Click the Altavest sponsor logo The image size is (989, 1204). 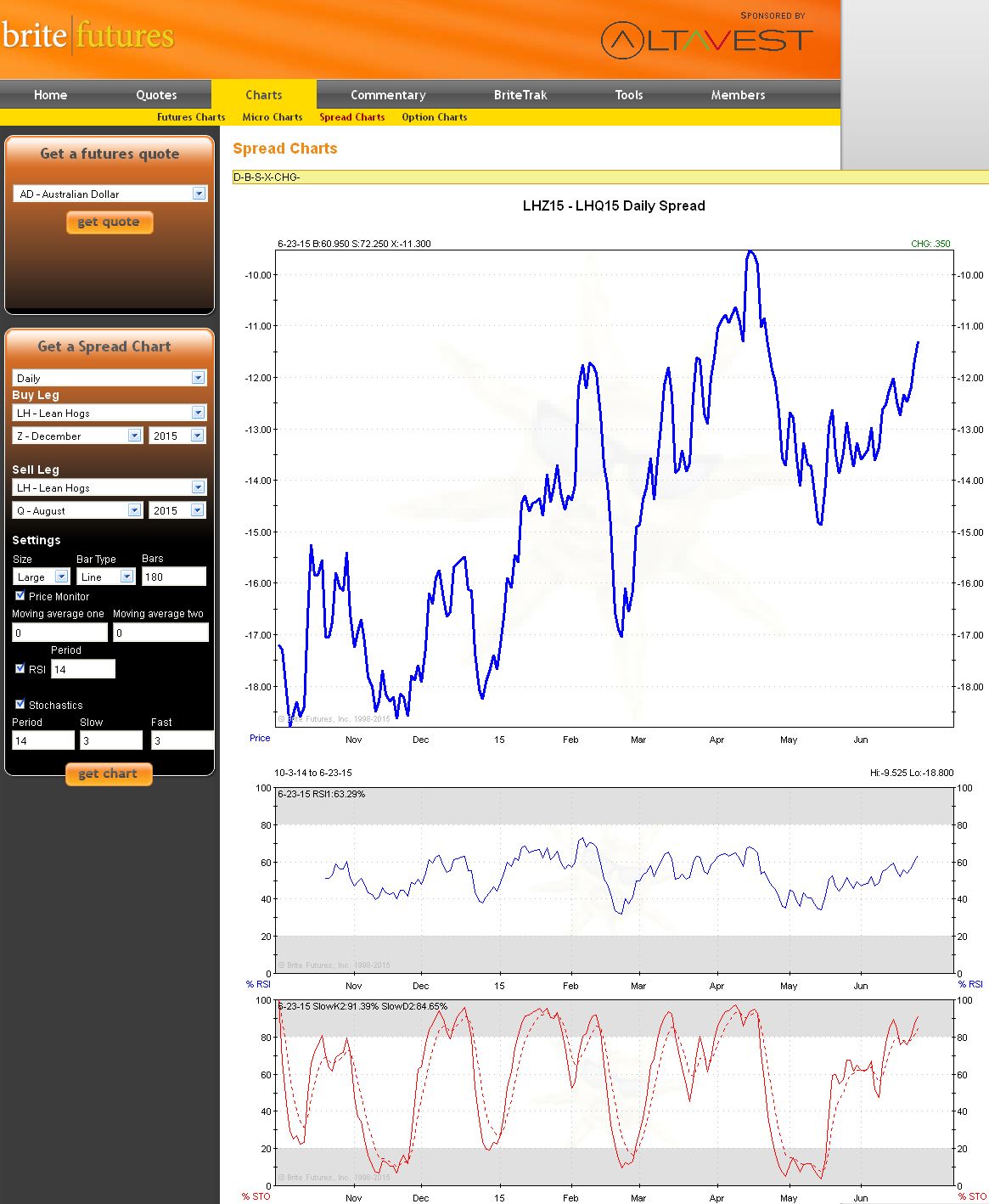pos(706,40)
